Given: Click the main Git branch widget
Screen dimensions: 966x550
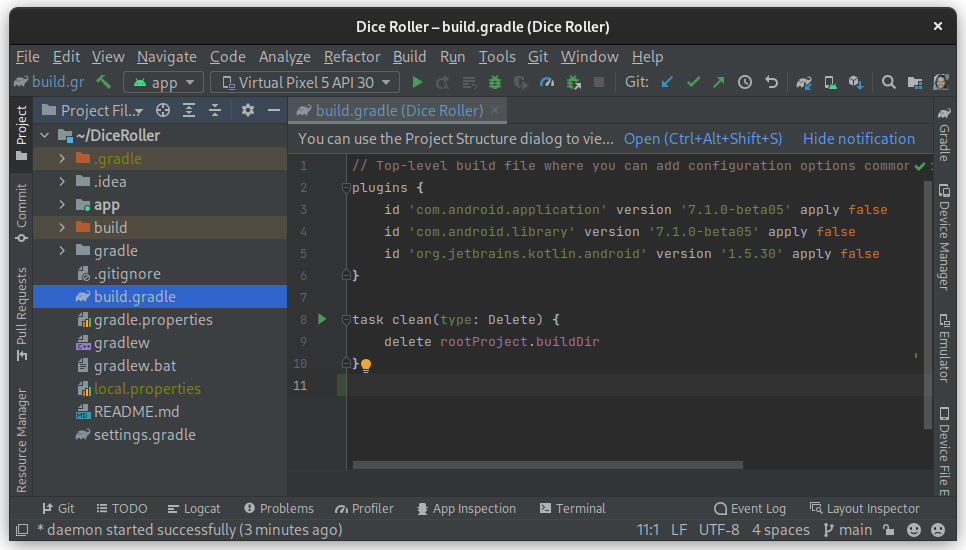Looking at the screenshot, I should (848, 530).
